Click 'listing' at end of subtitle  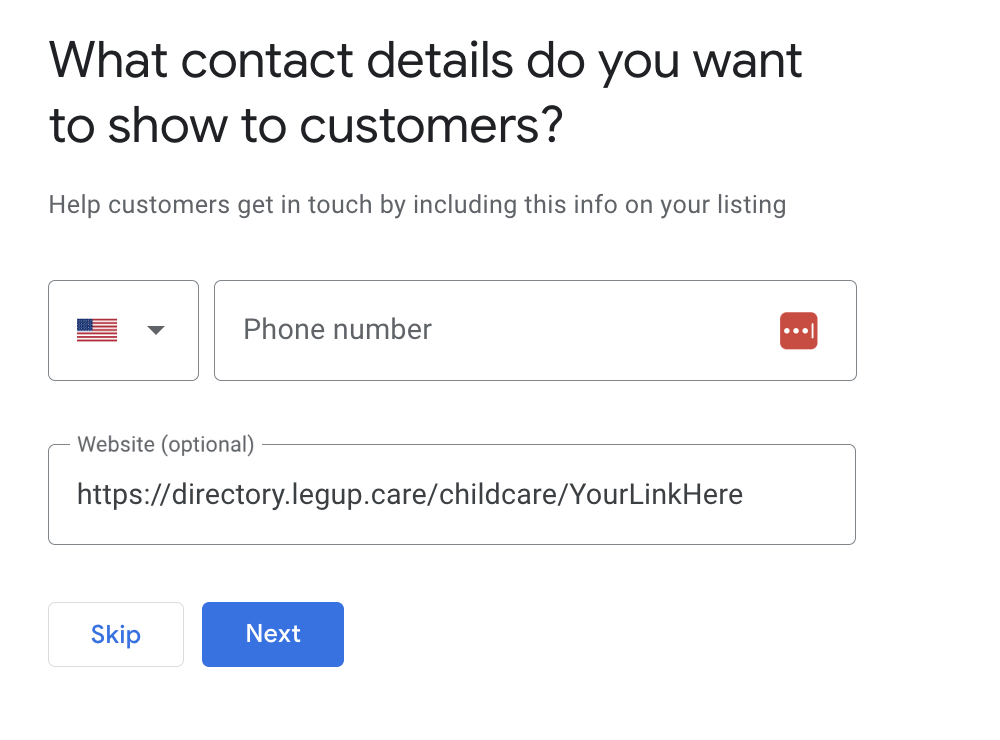coord(751,206)
